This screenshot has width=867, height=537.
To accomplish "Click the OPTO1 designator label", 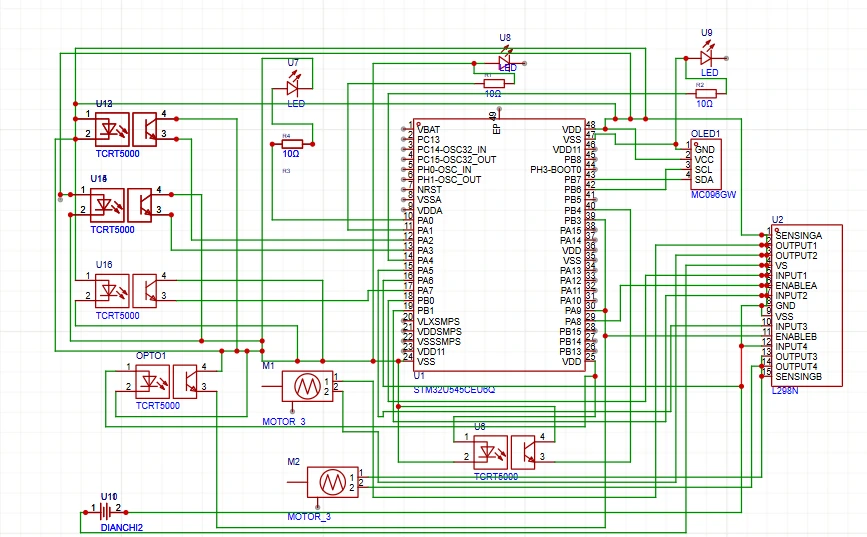I will pyautogui.click(x=151, y=356).
